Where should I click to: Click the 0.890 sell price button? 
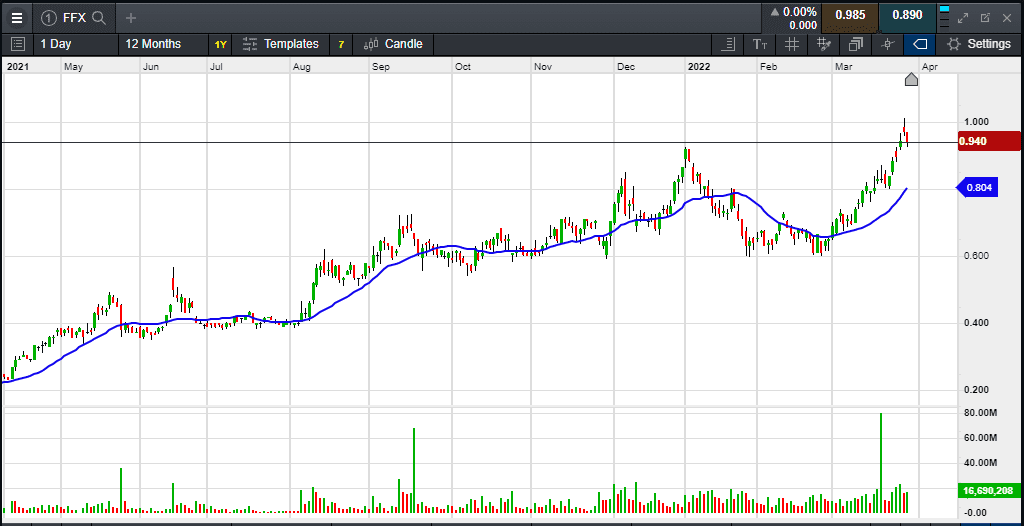pyautogui.click(x=907, y=16)
